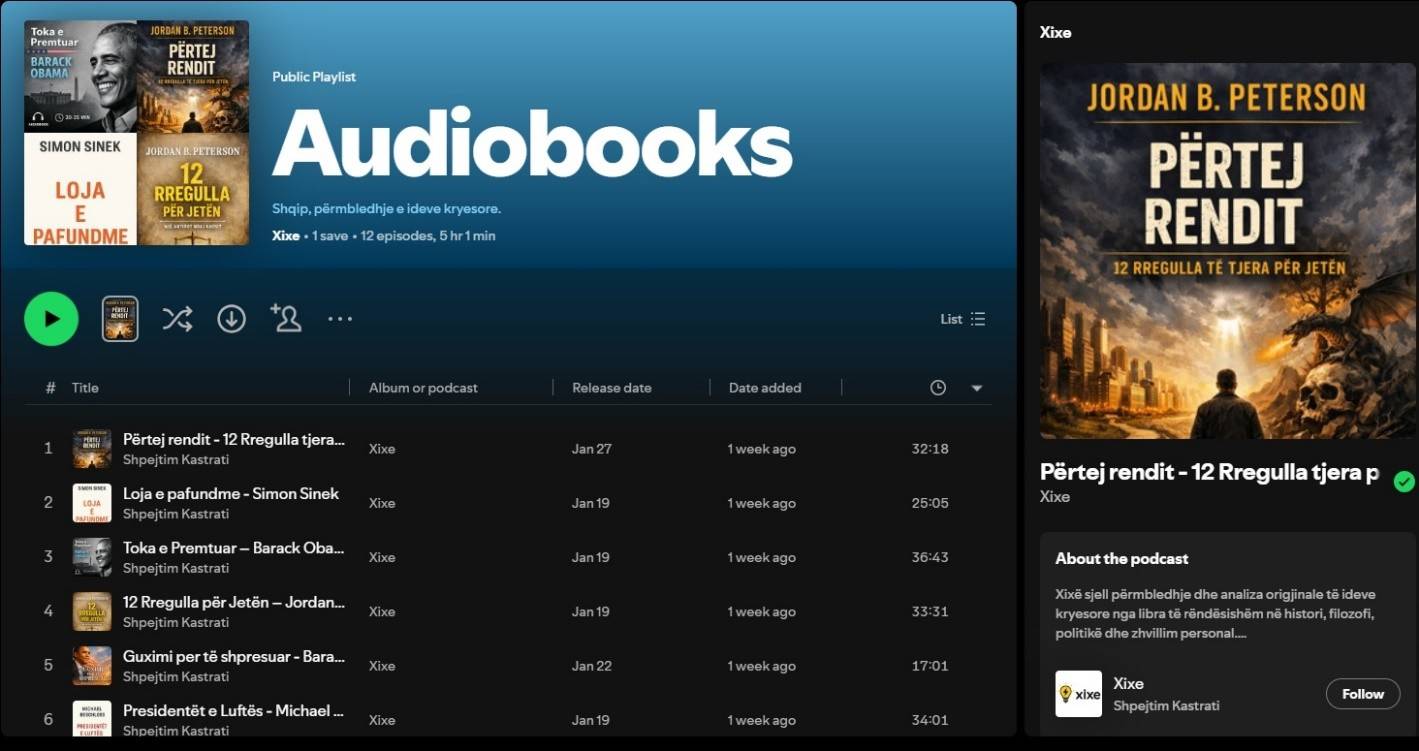Open the Toka e Premtuar episode title
The image size is (1419, 751).
tap(233, 548)
